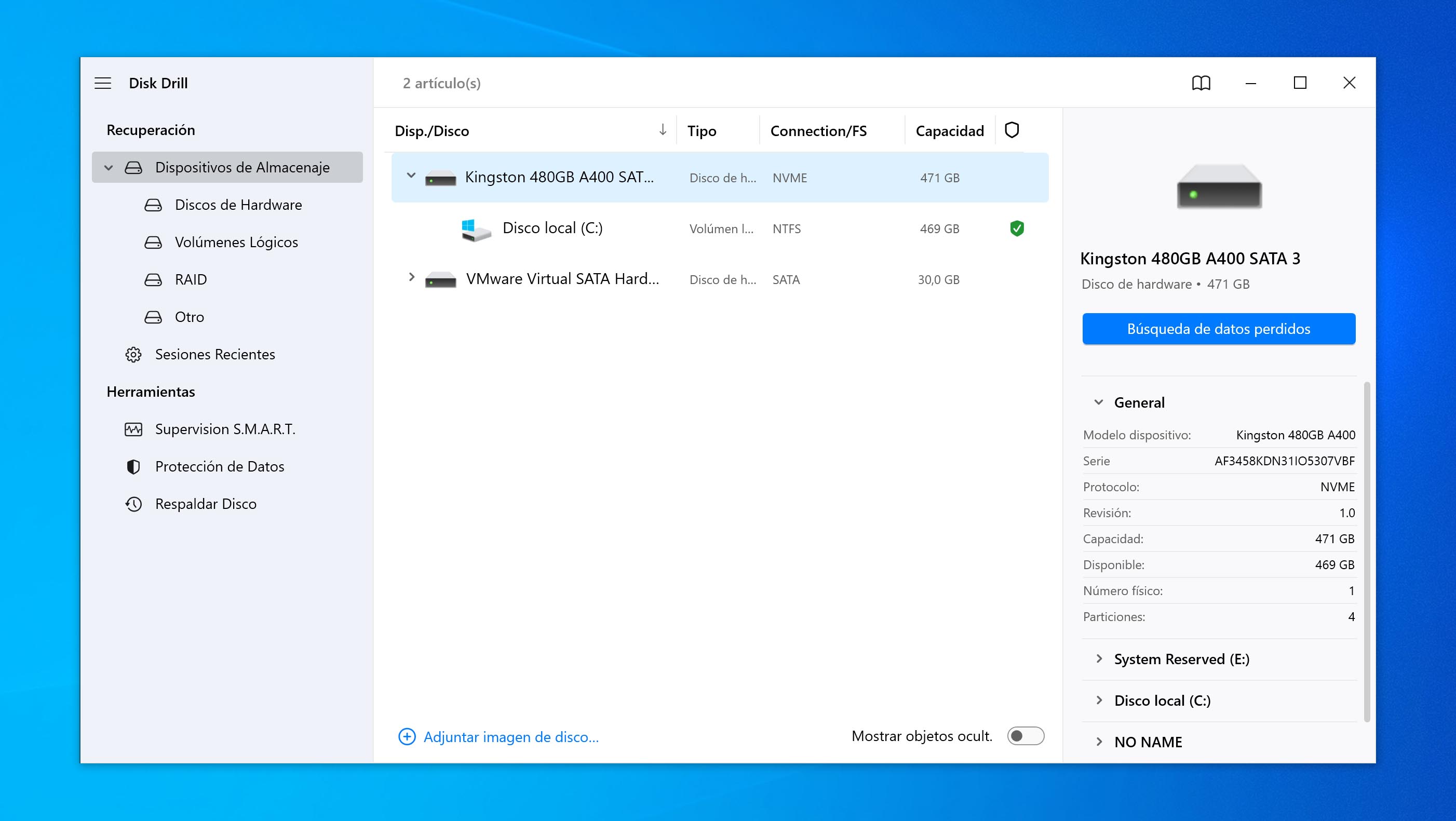Start Búsqueda de datos perdidos
This screenshot has width=1456, height=821.
coord(1219,329)
